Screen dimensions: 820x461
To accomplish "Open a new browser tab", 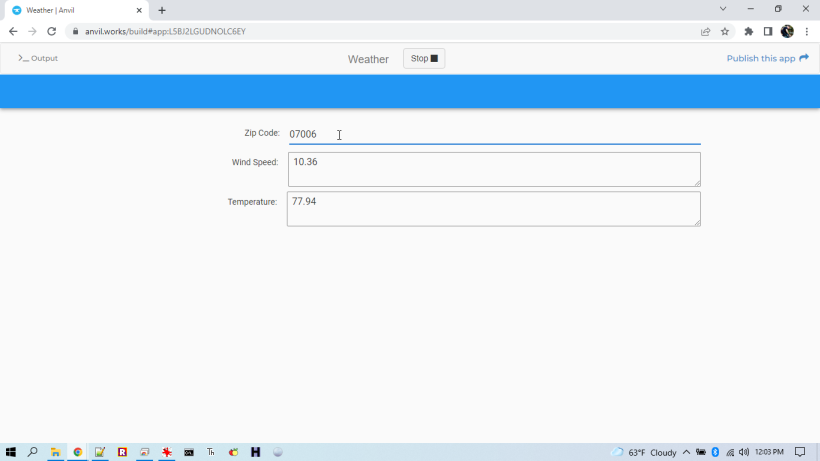I will pyautogui.click(x=162, y=10).
